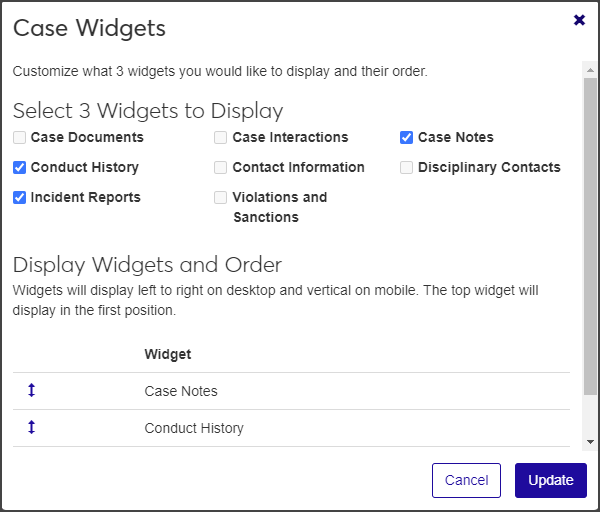This screenshot has height=512, width=600.
Task: Uncheck the Incident Reports checkbox
Action: [x=20, y=198]
